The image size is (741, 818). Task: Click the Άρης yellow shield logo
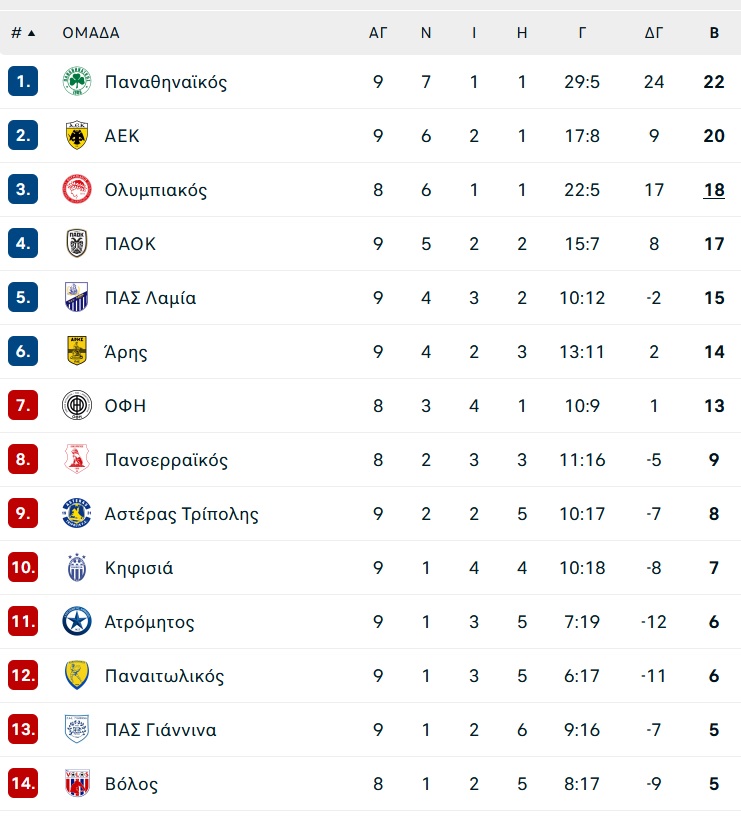point(77,351)
